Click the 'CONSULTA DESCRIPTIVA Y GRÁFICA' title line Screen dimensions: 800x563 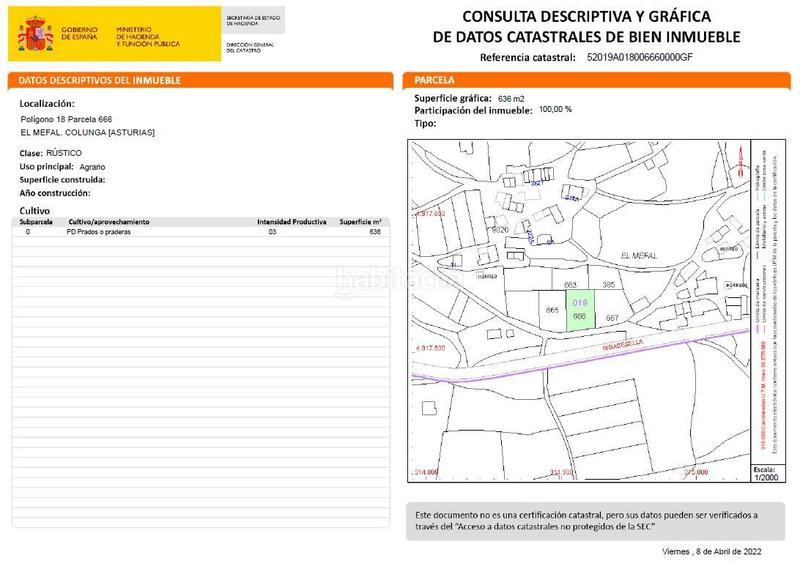(586, 17)
